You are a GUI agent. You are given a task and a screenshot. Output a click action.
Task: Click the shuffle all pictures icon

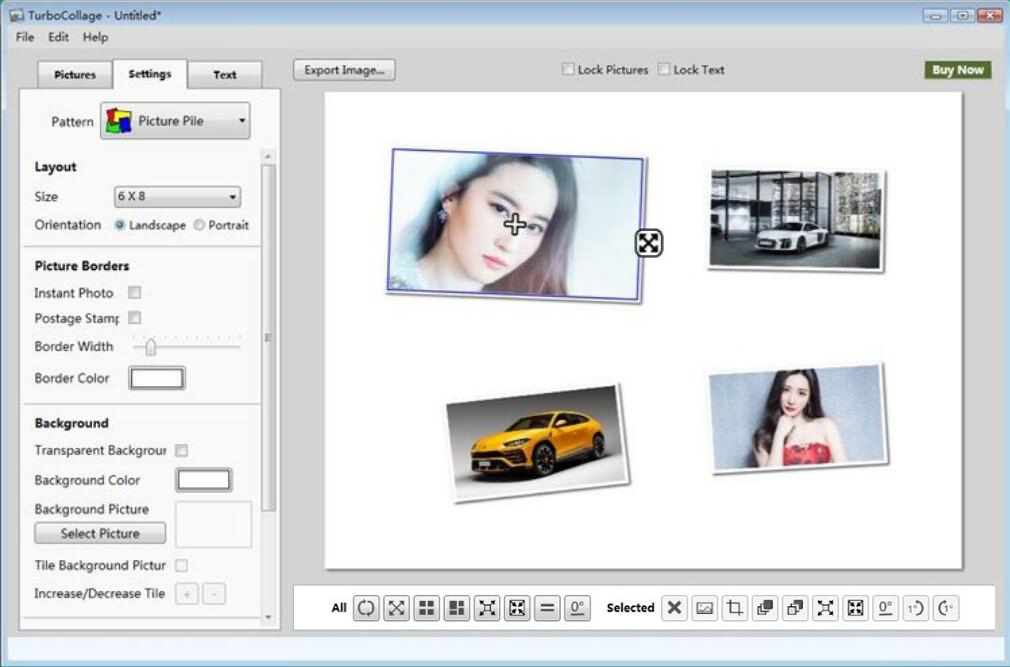pyautogui.click(x=366, y=608)
